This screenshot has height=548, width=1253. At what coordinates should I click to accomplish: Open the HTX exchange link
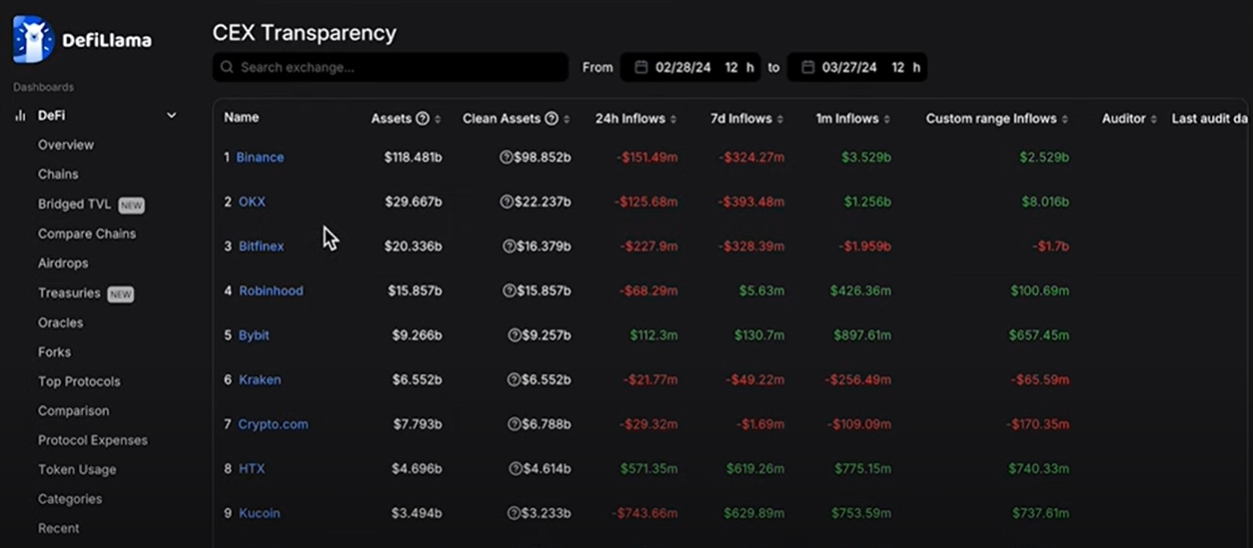(x=252, y=469)
